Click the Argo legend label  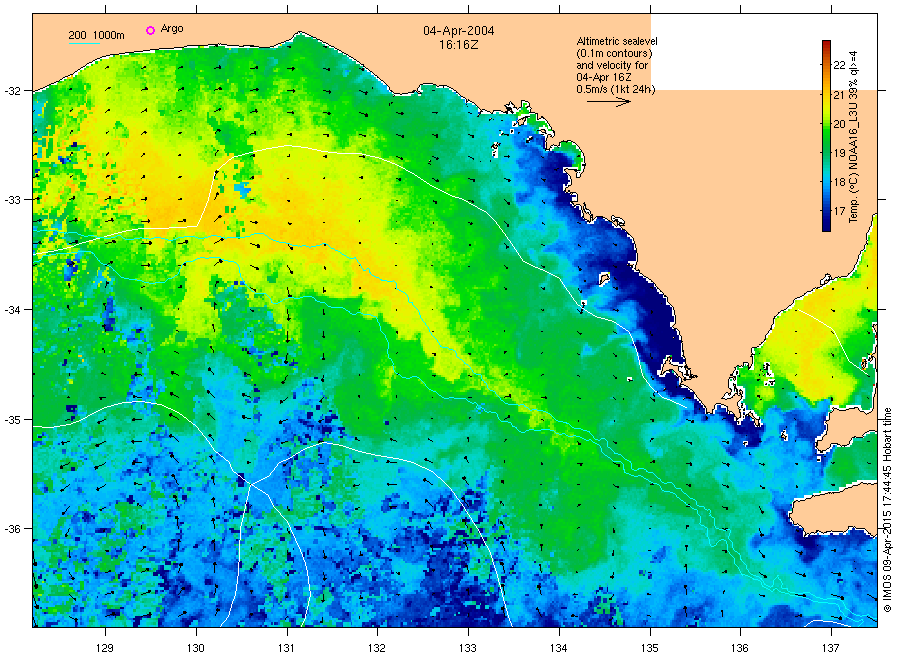tap(172, 29)
